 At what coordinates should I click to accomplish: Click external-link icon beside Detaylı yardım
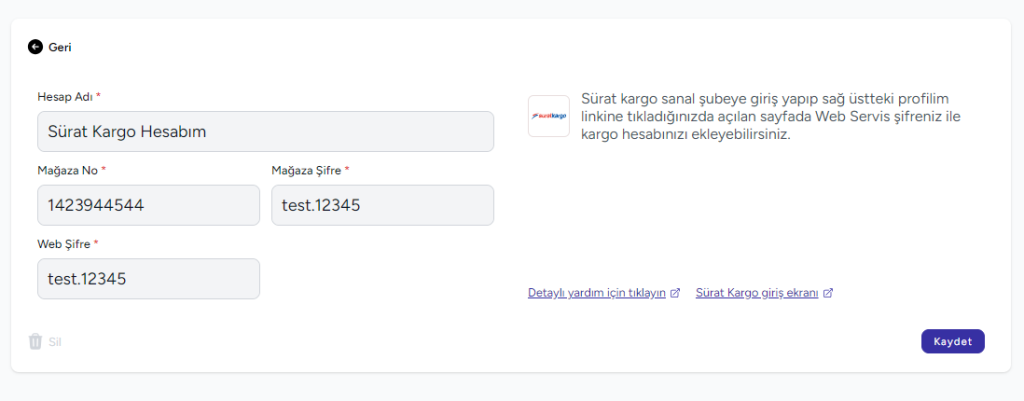675,293
